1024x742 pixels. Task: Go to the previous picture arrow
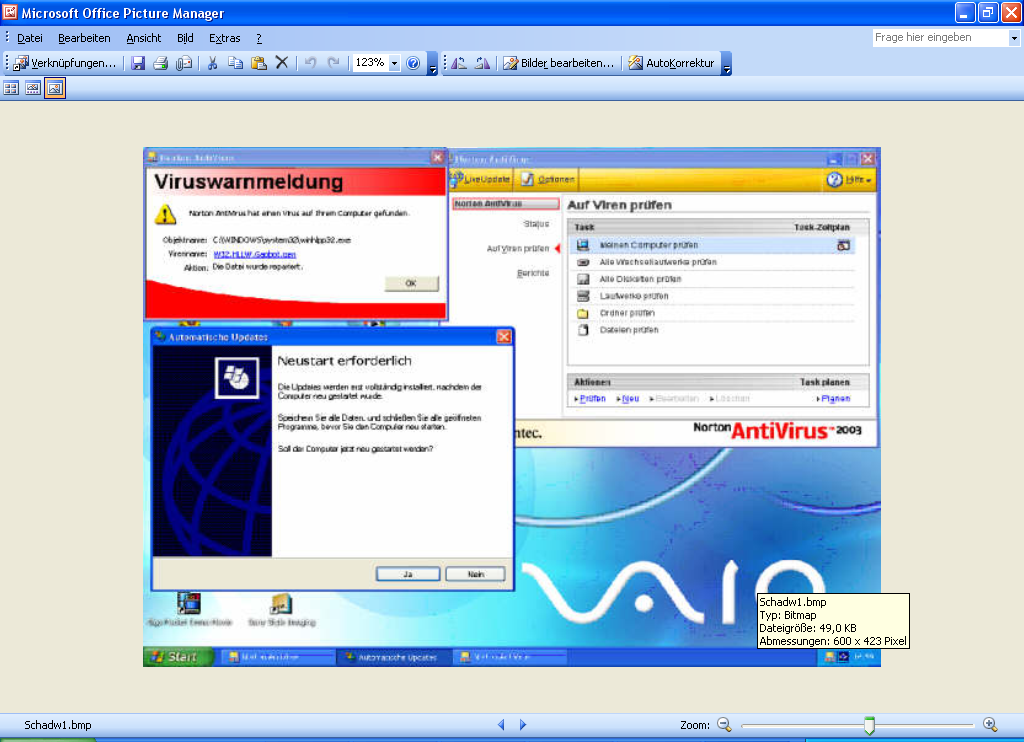[x=501, y=724]
